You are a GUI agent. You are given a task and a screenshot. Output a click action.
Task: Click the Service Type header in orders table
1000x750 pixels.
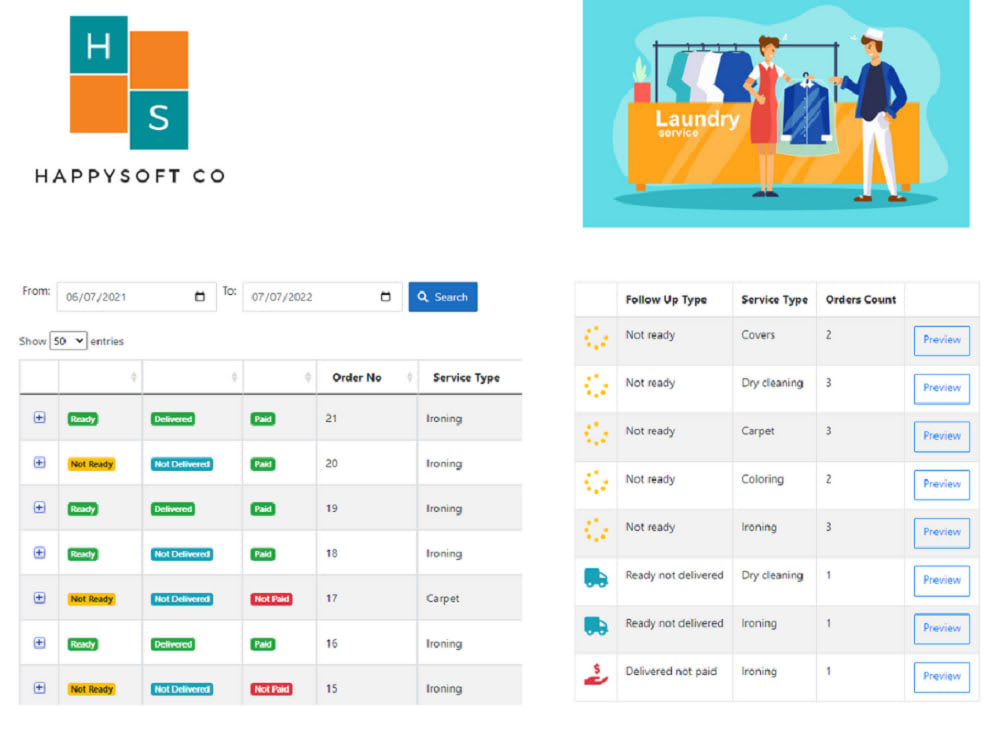466,378
